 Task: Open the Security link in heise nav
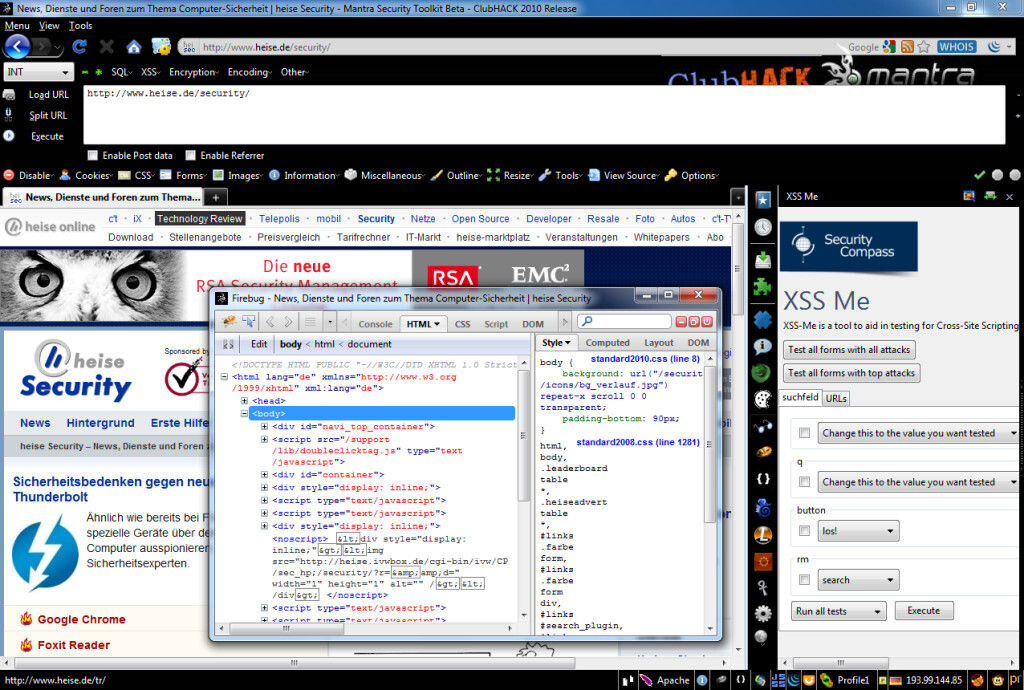[376, 219]
